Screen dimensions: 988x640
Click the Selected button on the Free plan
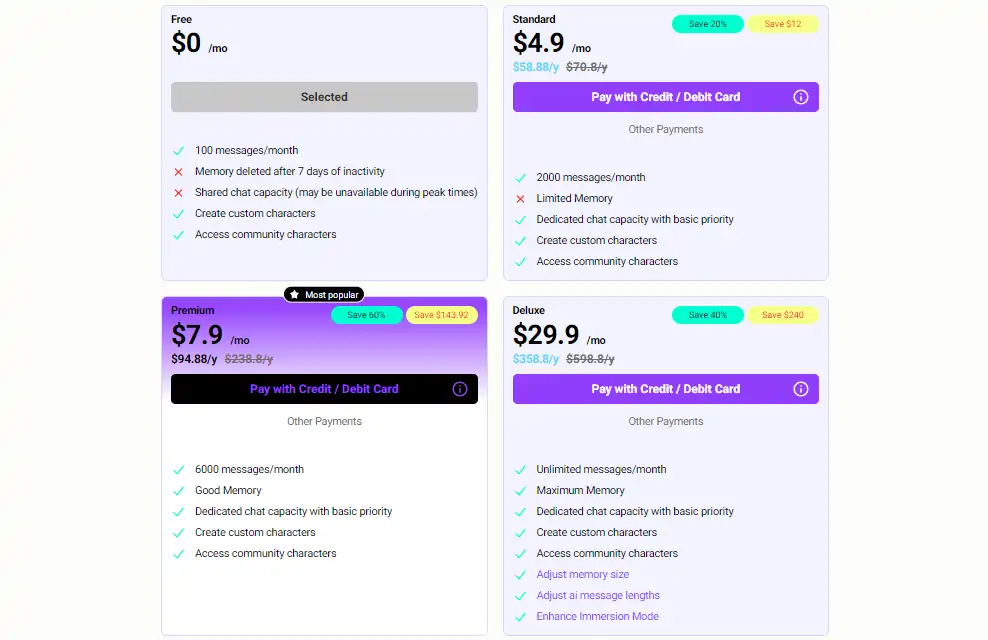[324, 97]
